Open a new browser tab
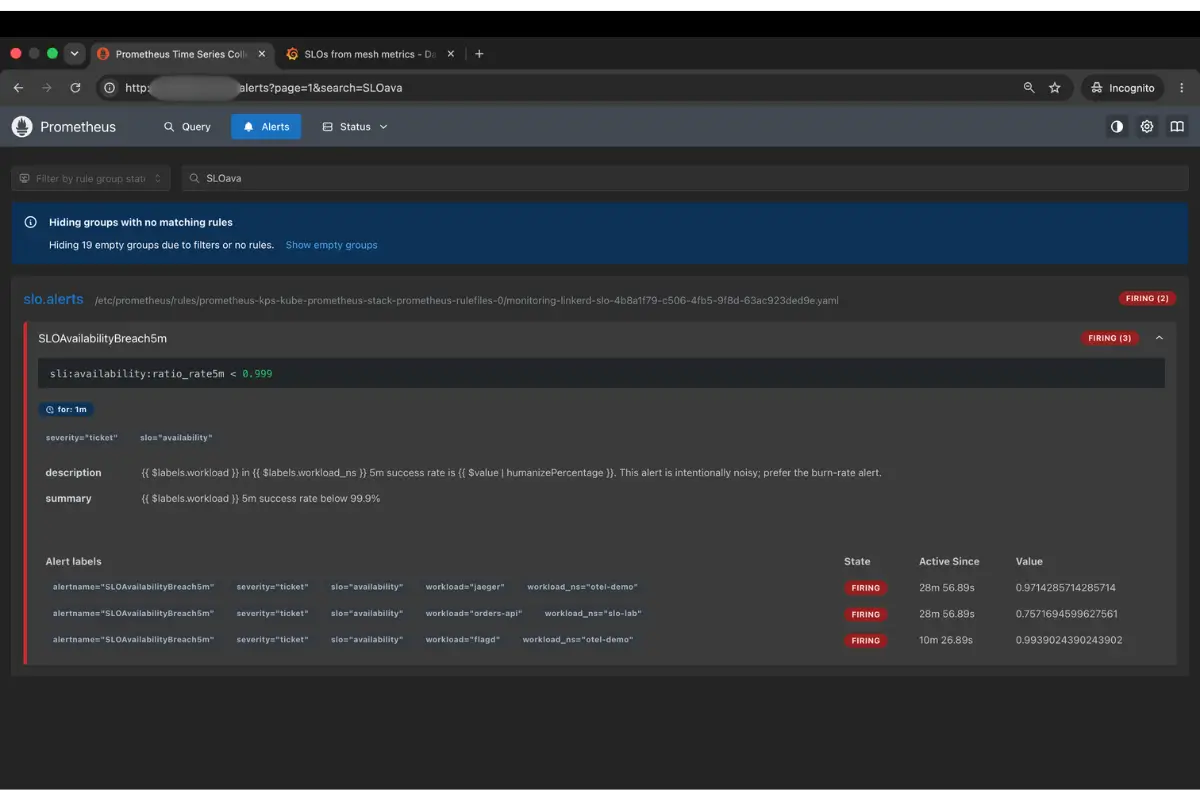The image size is (1200, 800). coord(479,54)
